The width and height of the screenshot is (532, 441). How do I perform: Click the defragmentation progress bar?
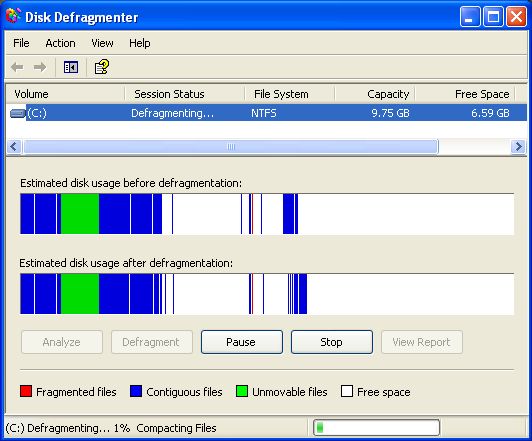coord(376,427)
